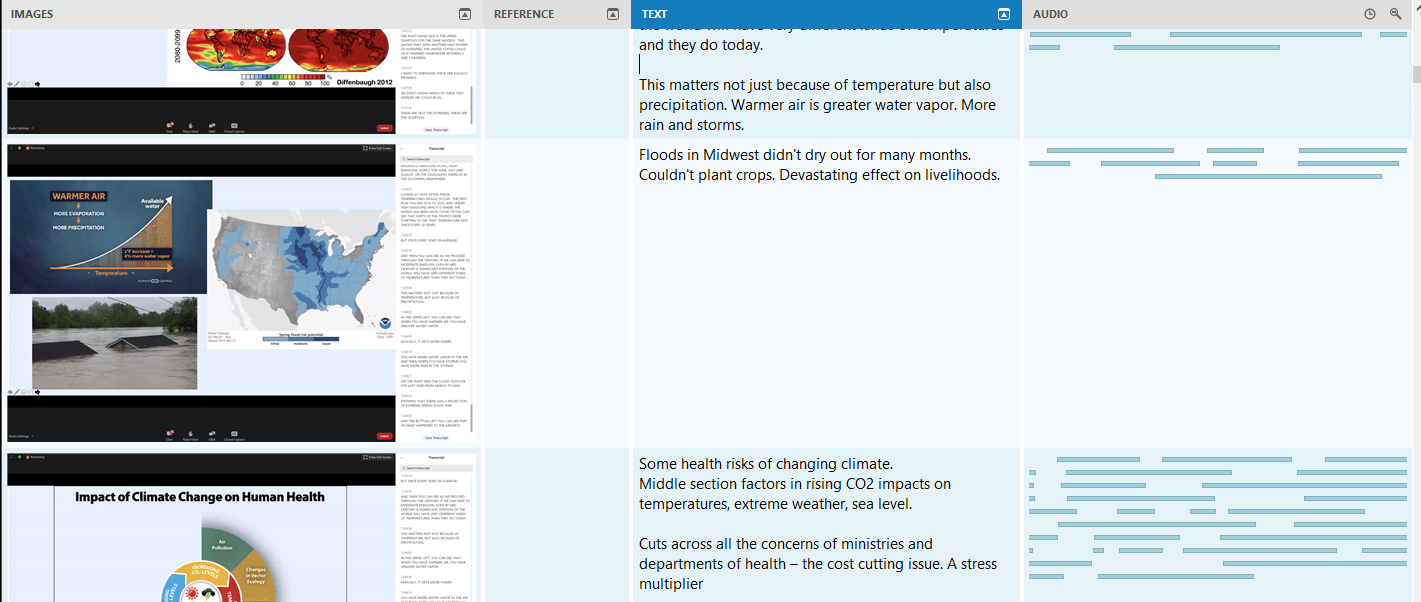The width and height of the screenshot is (1421, 602).
Task: Open the clock icon in the AUDIO panel header
Action: click(x=1370, y=13)
